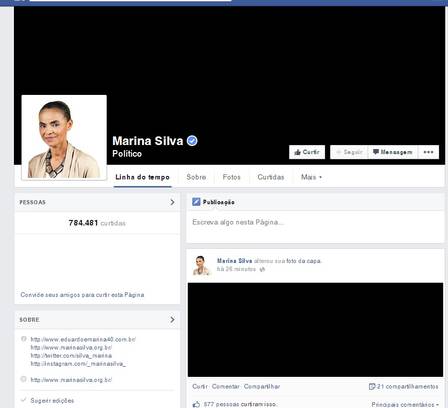Click the Marina Silva page name heading
The width and height of the screenshot is (448, 408).
[x=148, y=141]
